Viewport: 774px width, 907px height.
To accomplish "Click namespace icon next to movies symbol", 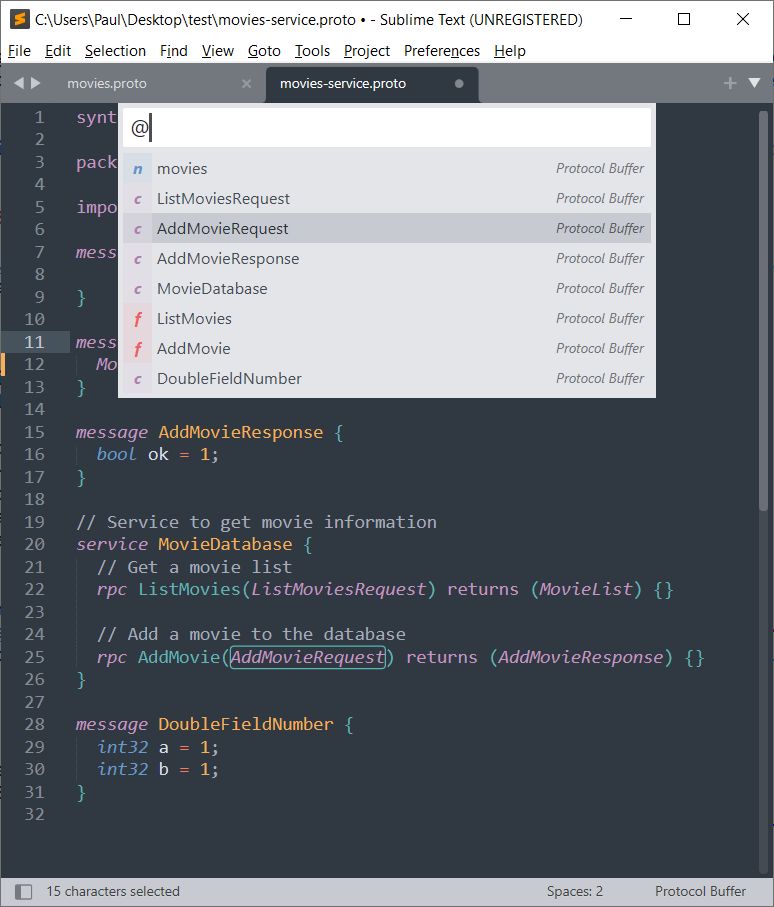I will pos(138,169).
